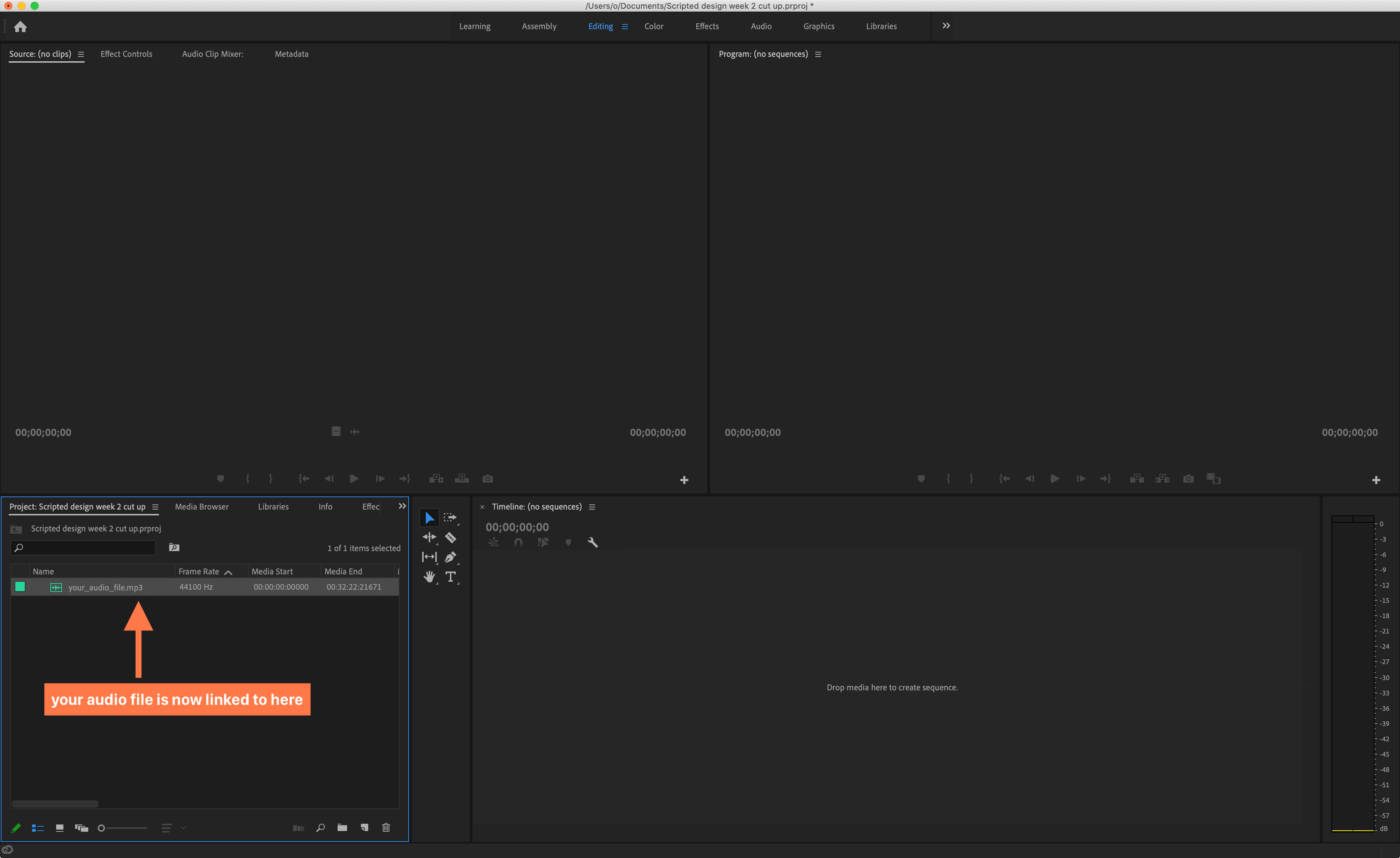This screenshot has height=858, width=1400.
Task: Toggle the Snap magnet in Timeline
Action: (518, 542)
